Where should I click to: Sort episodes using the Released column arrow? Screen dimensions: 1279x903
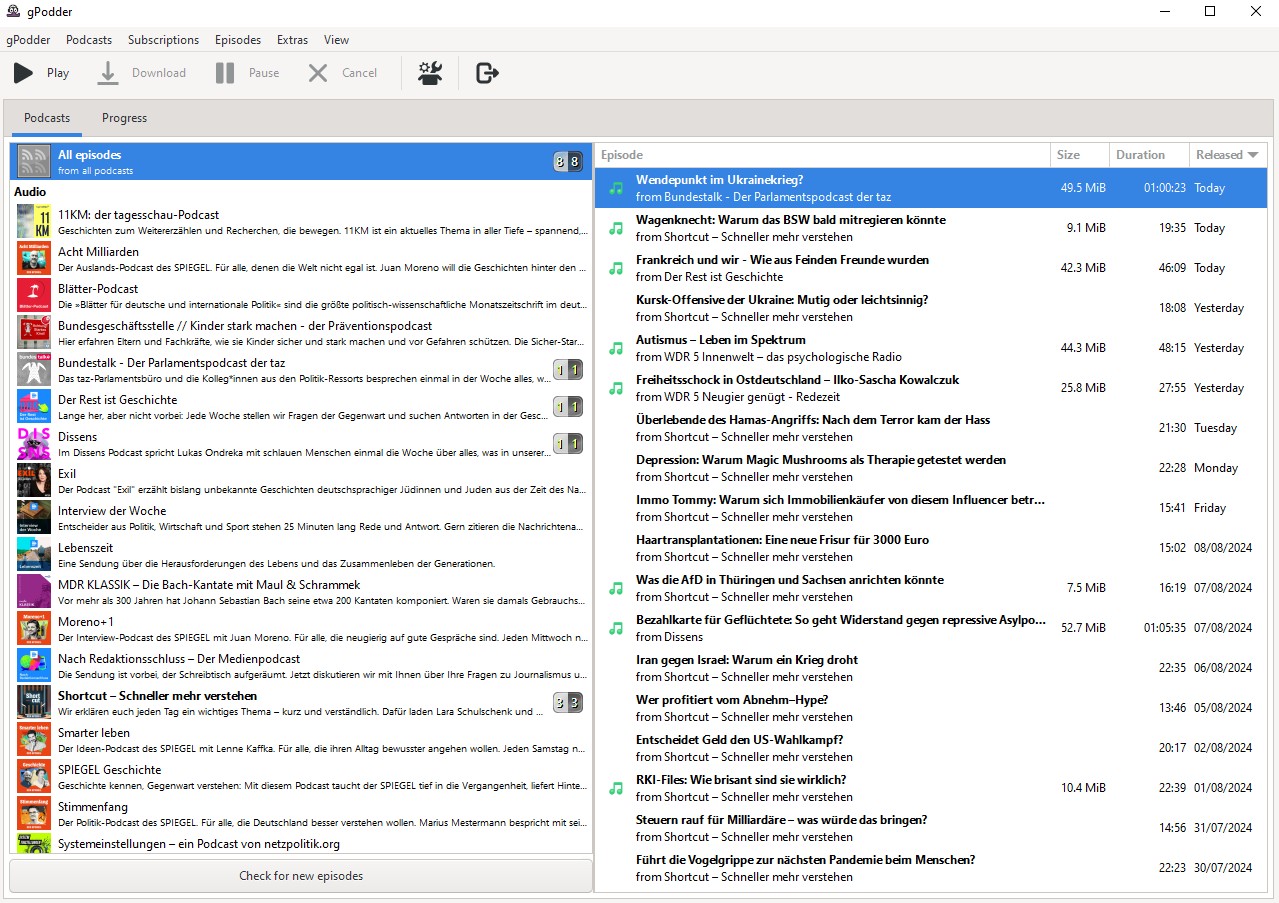[x=1252, y=155]
